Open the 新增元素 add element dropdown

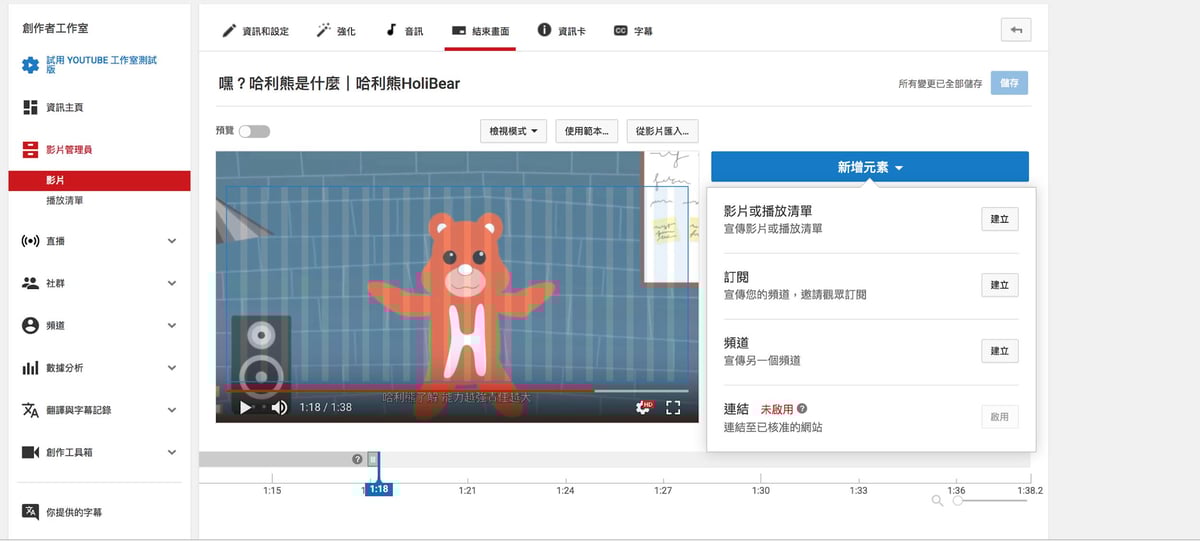870,167
